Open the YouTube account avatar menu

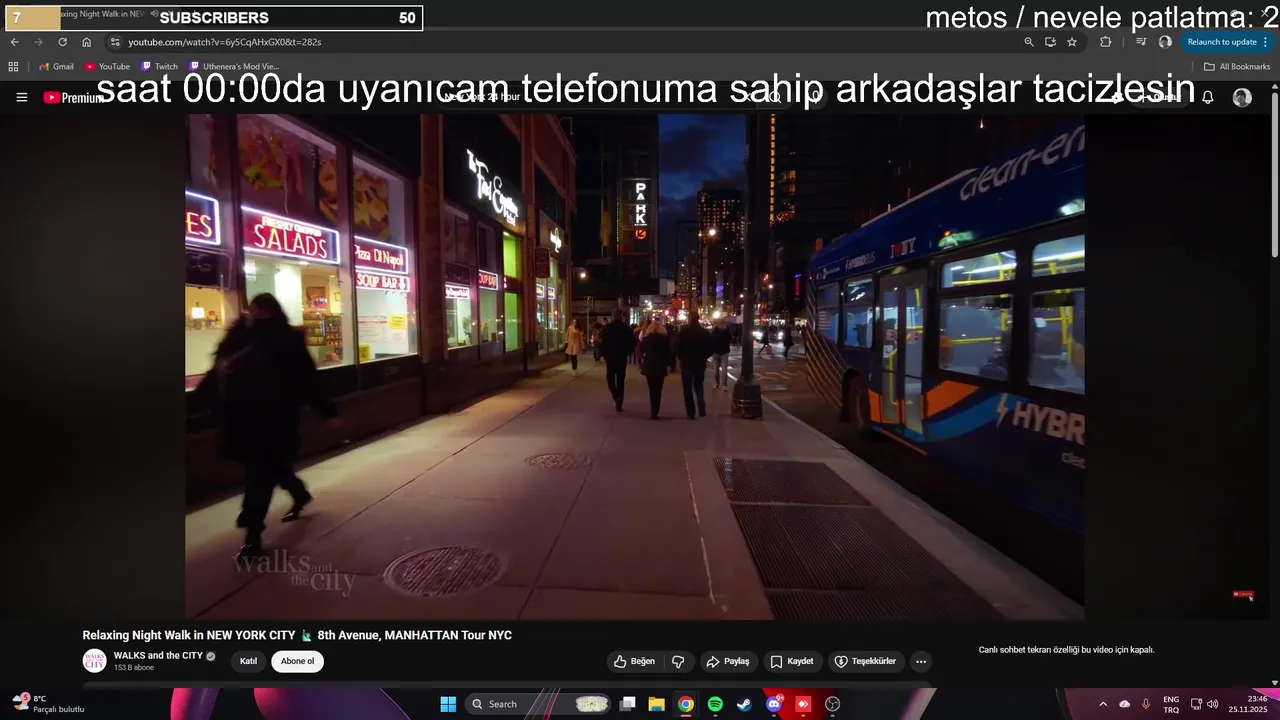click(1242, 97)
